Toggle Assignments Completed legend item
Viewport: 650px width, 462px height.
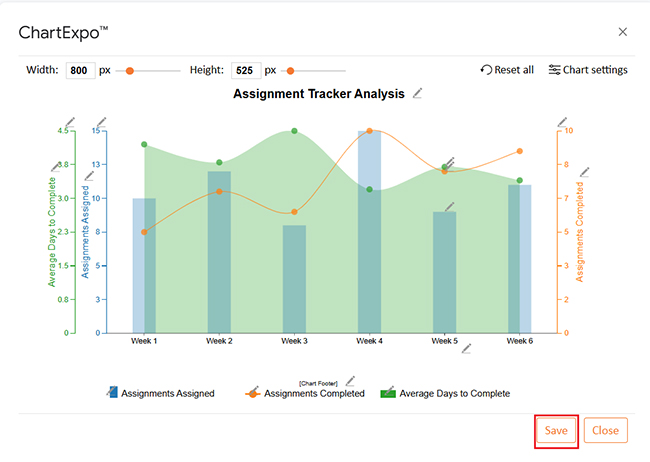point(305,394)
